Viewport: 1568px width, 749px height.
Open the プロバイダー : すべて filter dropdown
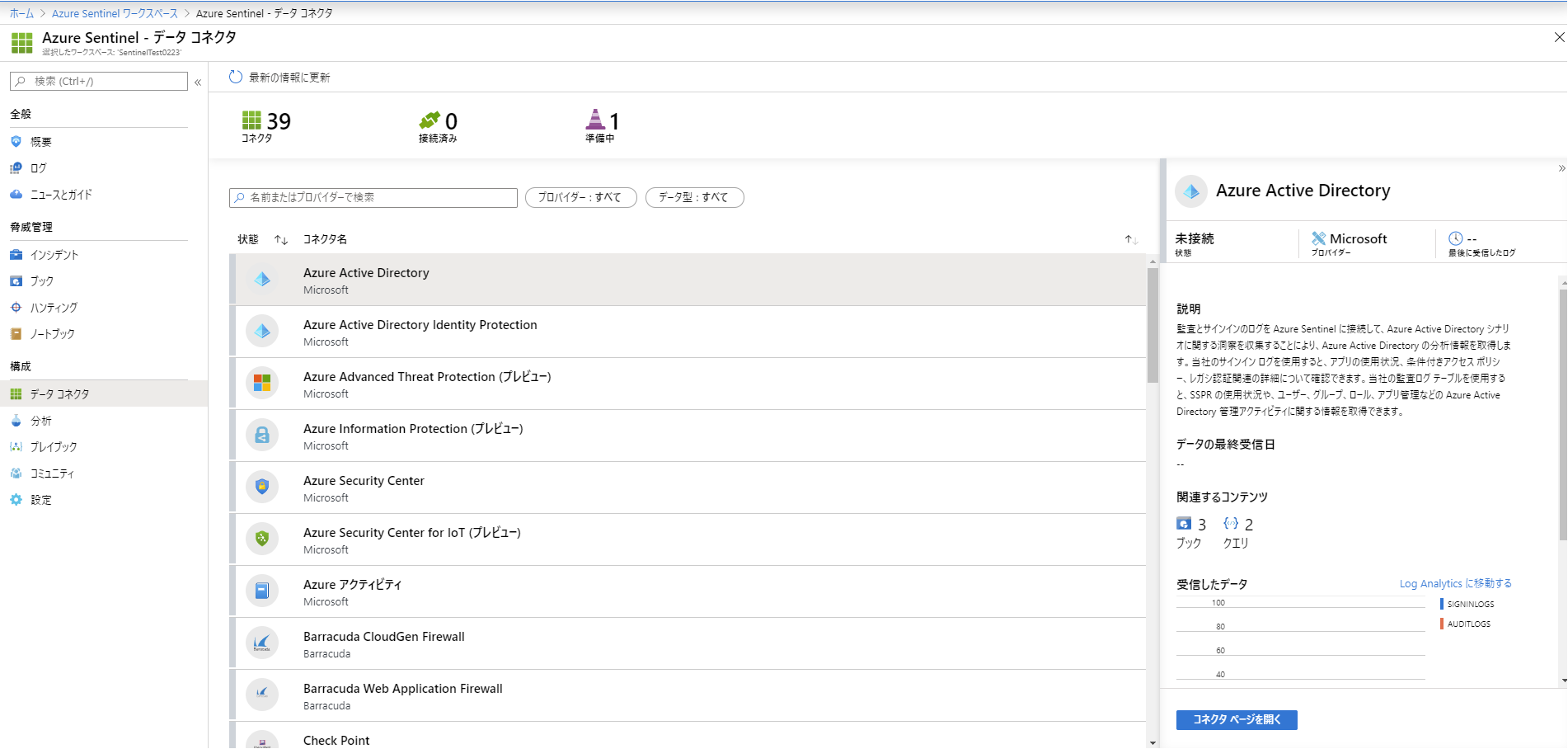click(x=580, y=198)
